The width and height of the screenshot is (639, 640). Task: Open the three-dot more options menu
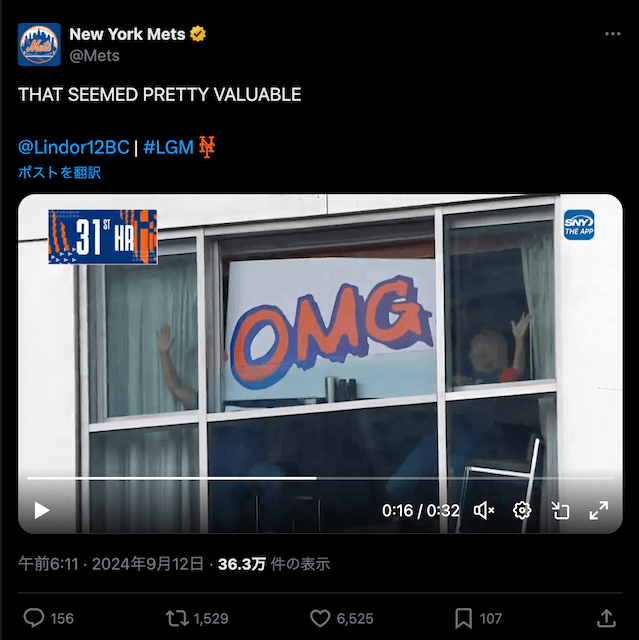point(612,34)
